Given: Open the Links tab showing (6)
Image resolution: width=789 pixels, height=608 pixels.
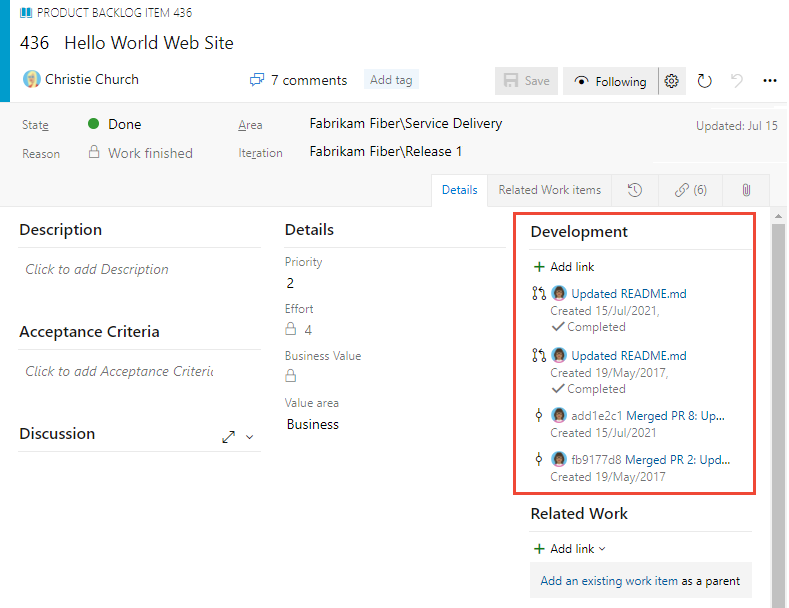Looking at the screenshot, I should (x=691, y=190).
